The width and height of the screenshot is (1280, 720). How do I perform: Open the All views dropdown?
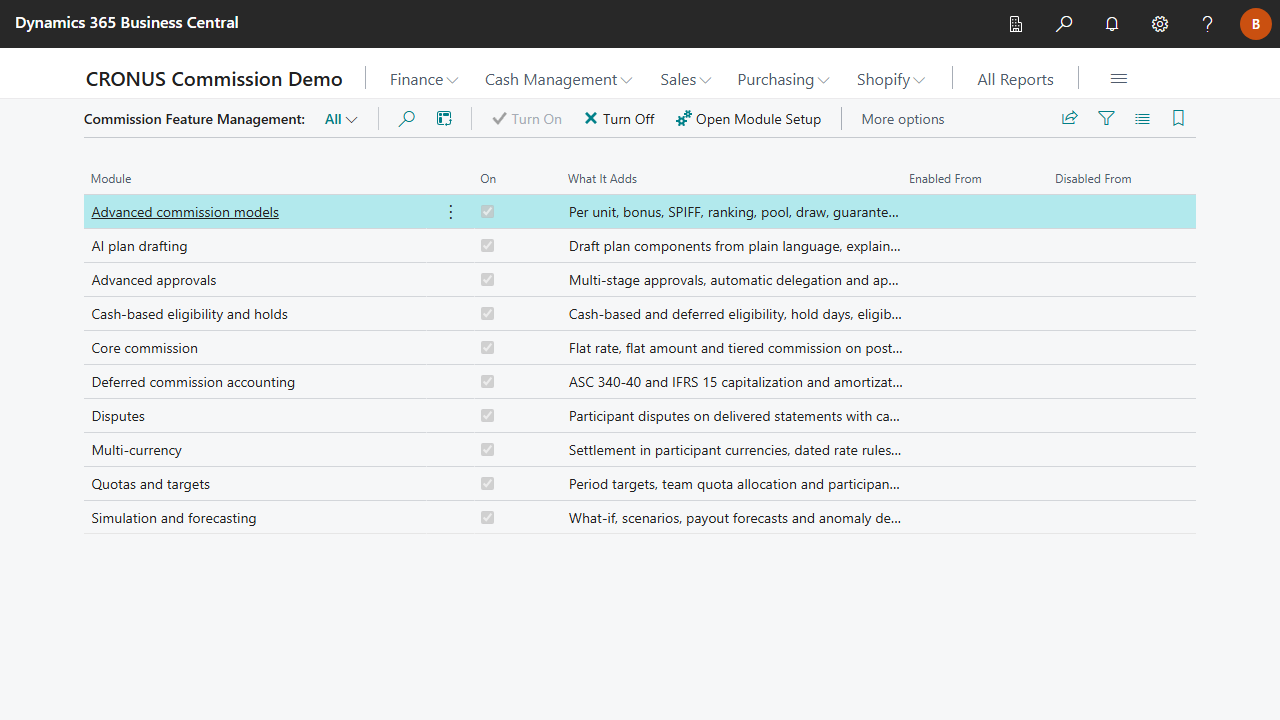pyautogui.click(x=341, y=119)
